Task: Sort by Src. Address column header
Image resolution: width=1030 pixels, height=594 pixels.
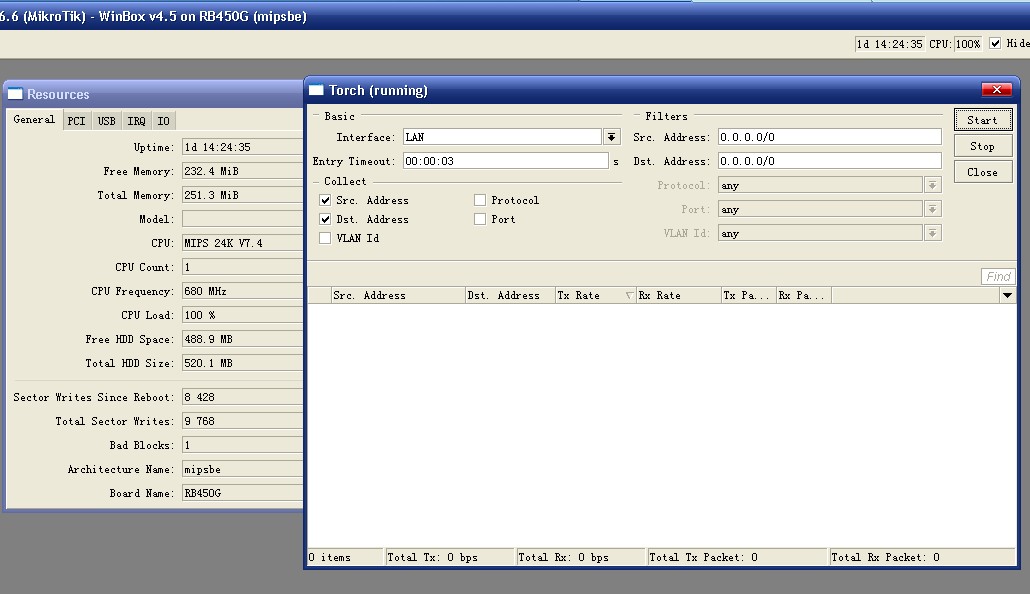Action: pyautogui.click(x=397, y=295)
